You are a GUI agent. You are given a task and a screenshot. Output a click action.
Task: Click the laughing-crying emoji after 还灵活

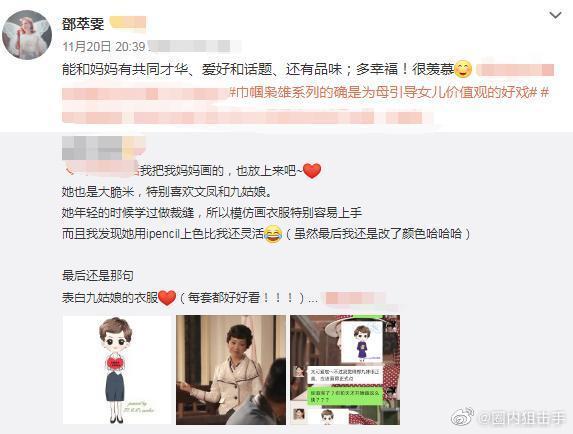273,234
